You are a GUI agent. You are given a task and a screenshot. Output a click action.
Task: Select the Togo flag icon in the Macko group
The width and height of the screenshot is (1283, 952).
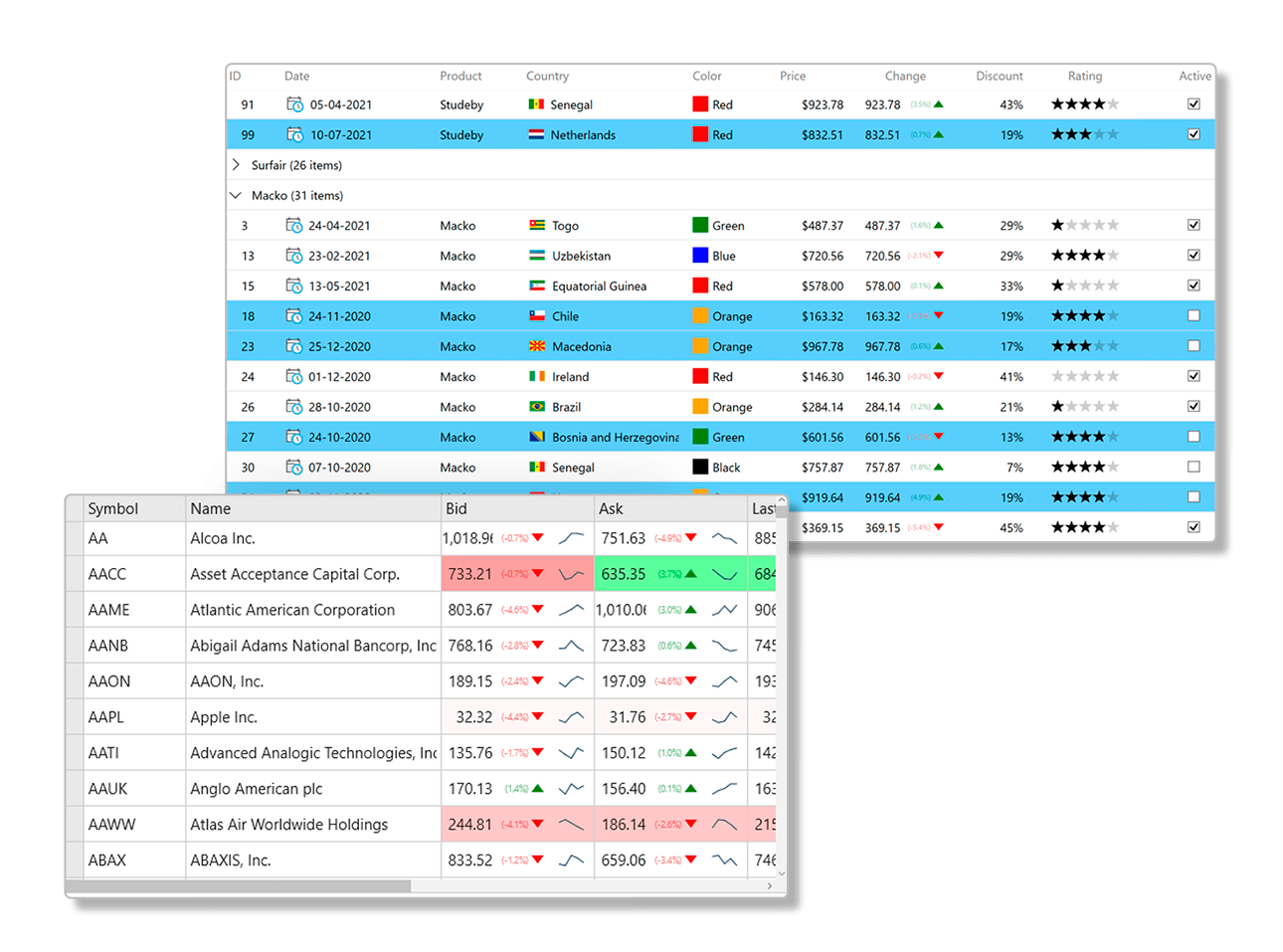[x=535, y=225]
